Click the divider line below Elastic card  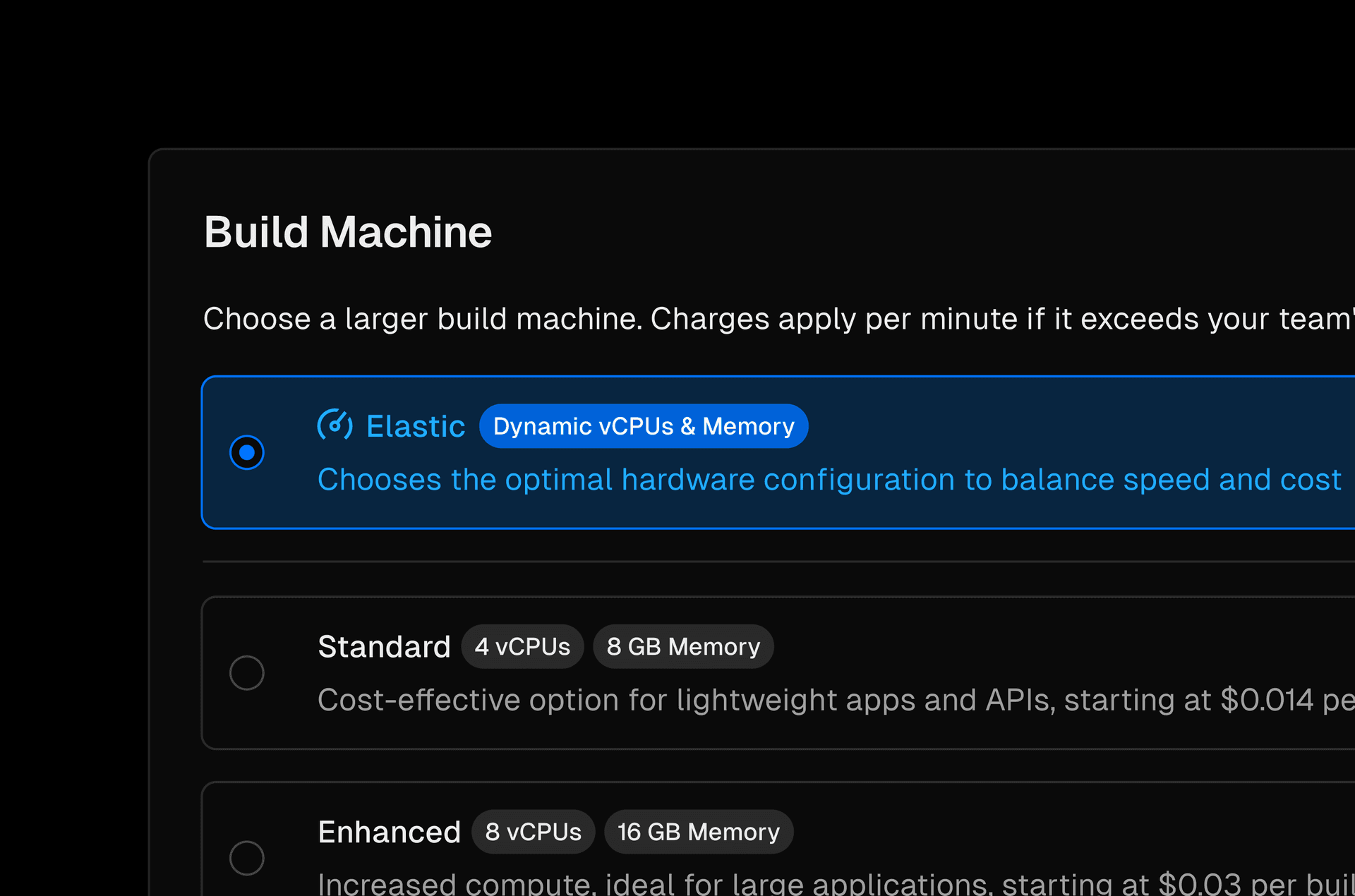coord(776,562)
